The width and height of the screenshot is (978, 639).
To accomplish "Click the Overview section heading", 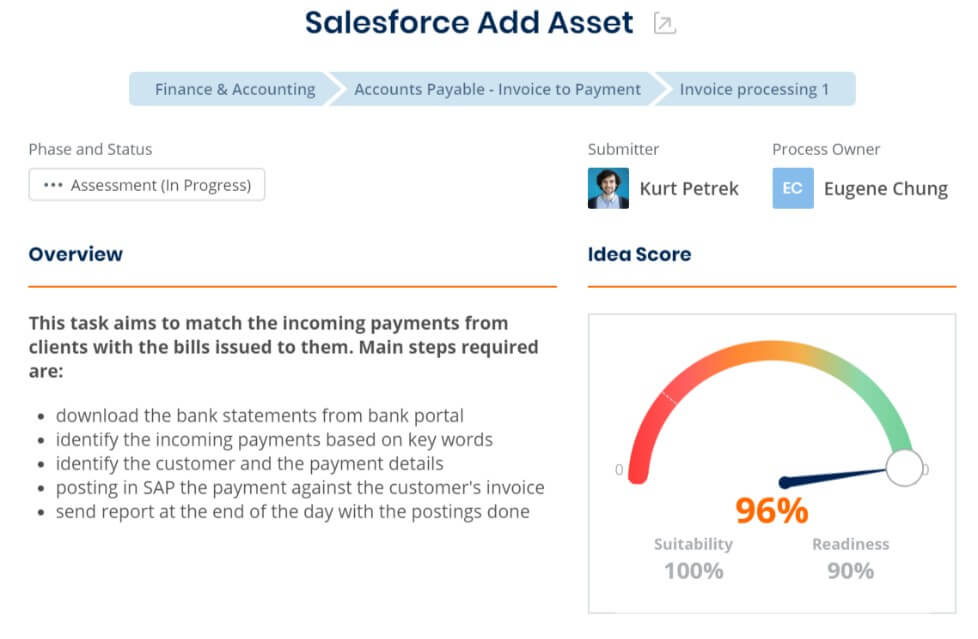I will [75, 254].
